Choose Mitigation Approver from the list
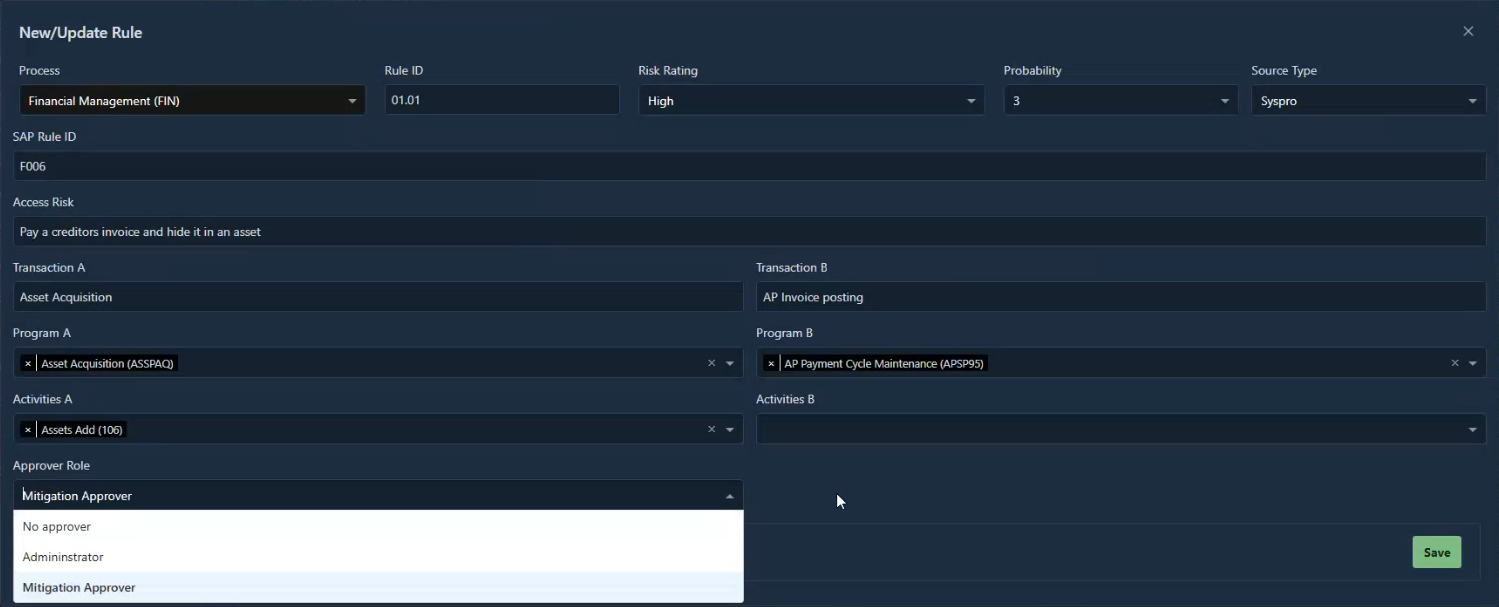Screen dimensions: 1499x607 pyautogui.click(x=378, y=587)
